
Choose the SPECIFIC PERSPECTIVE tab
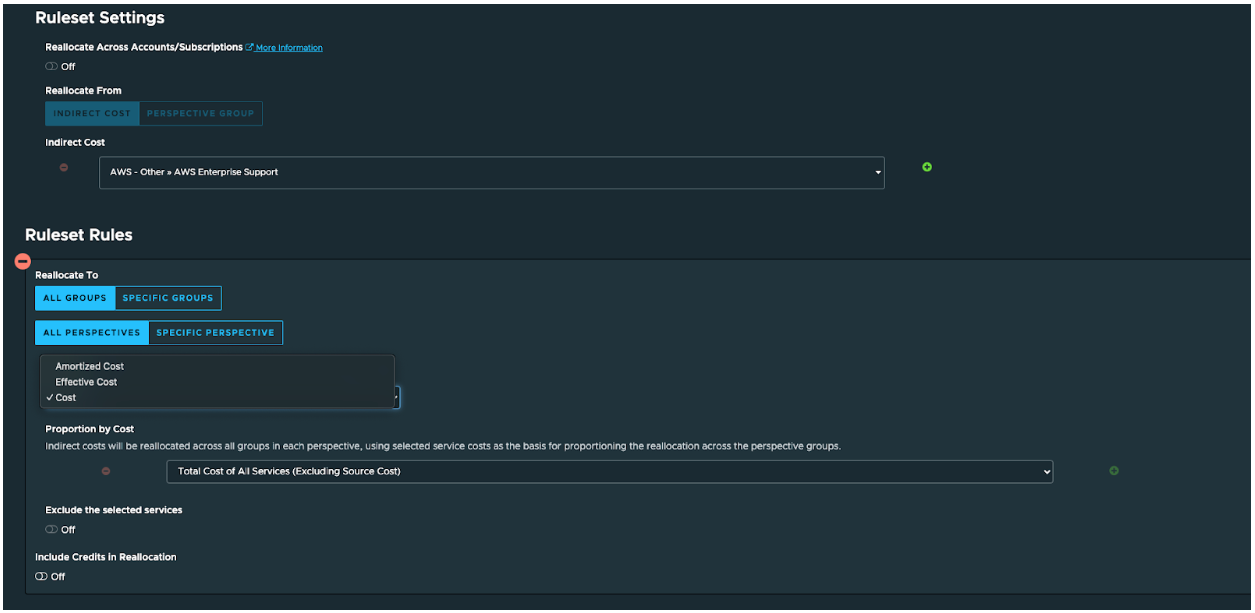(215, 332)
